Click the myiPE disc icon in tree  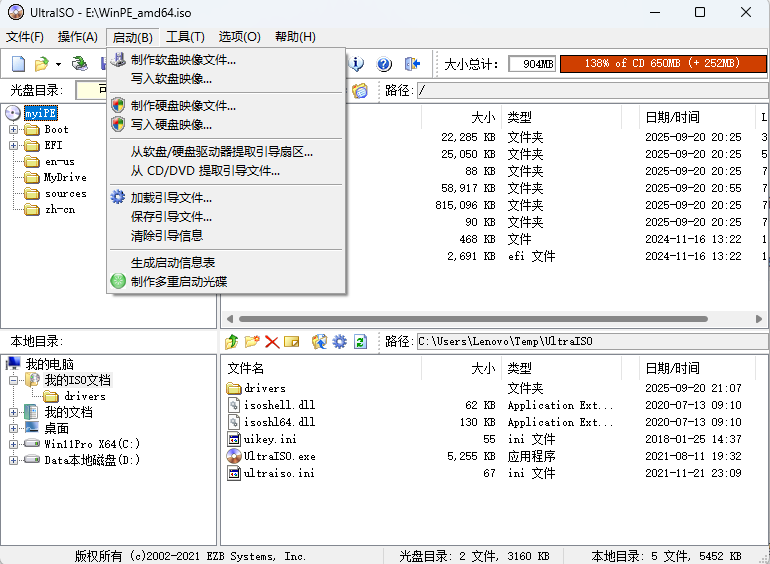point(13,113)
